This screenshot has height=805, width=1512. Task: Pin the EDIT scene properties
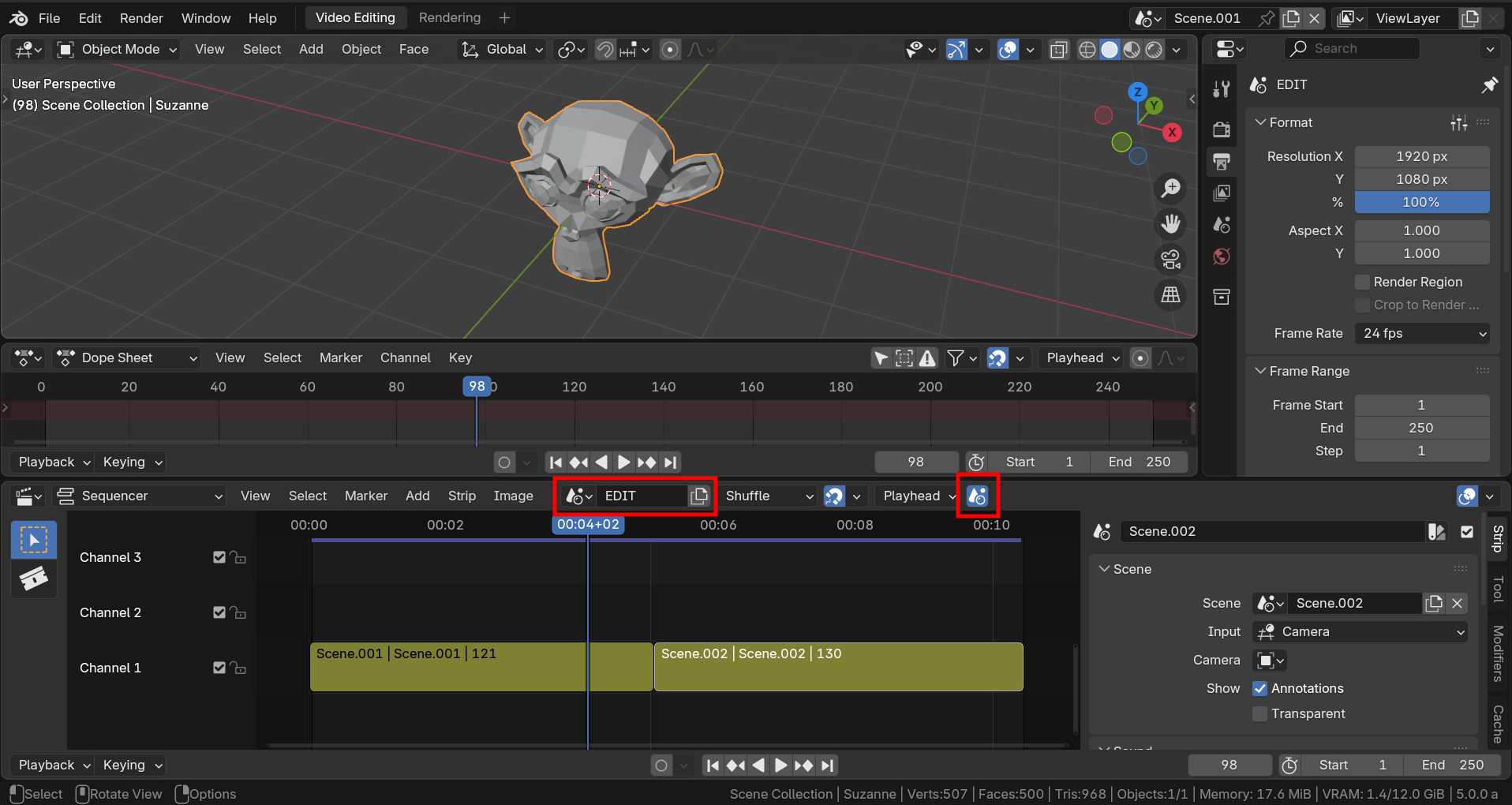[x=1489, y=84]
